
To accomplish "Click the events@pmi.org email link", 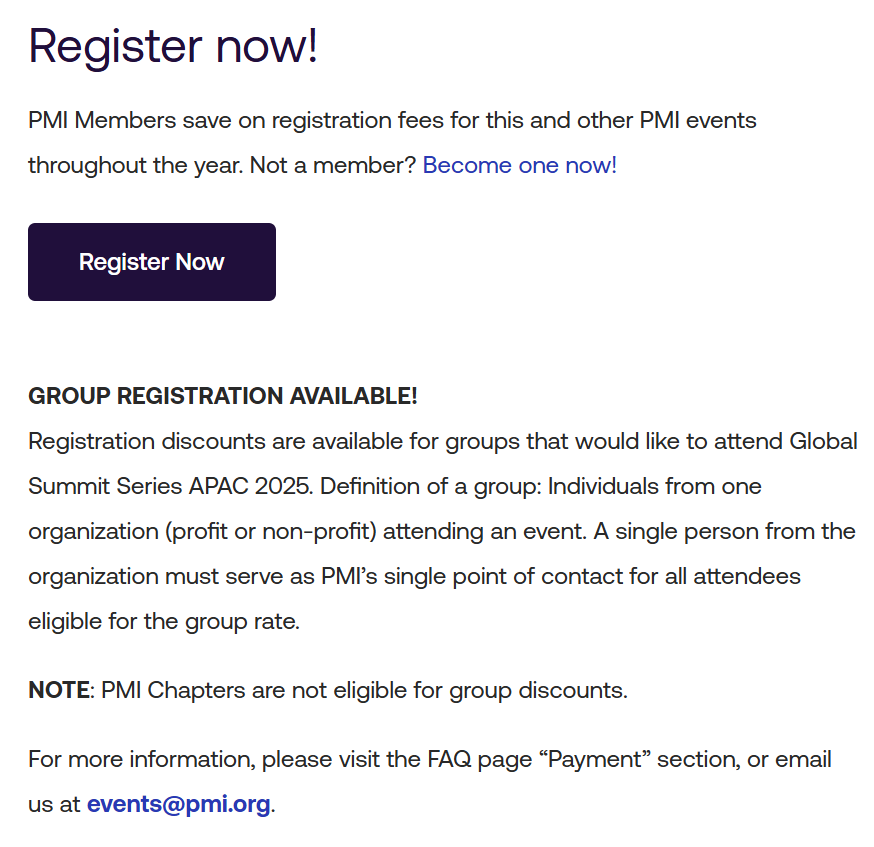I will (178, 804).
